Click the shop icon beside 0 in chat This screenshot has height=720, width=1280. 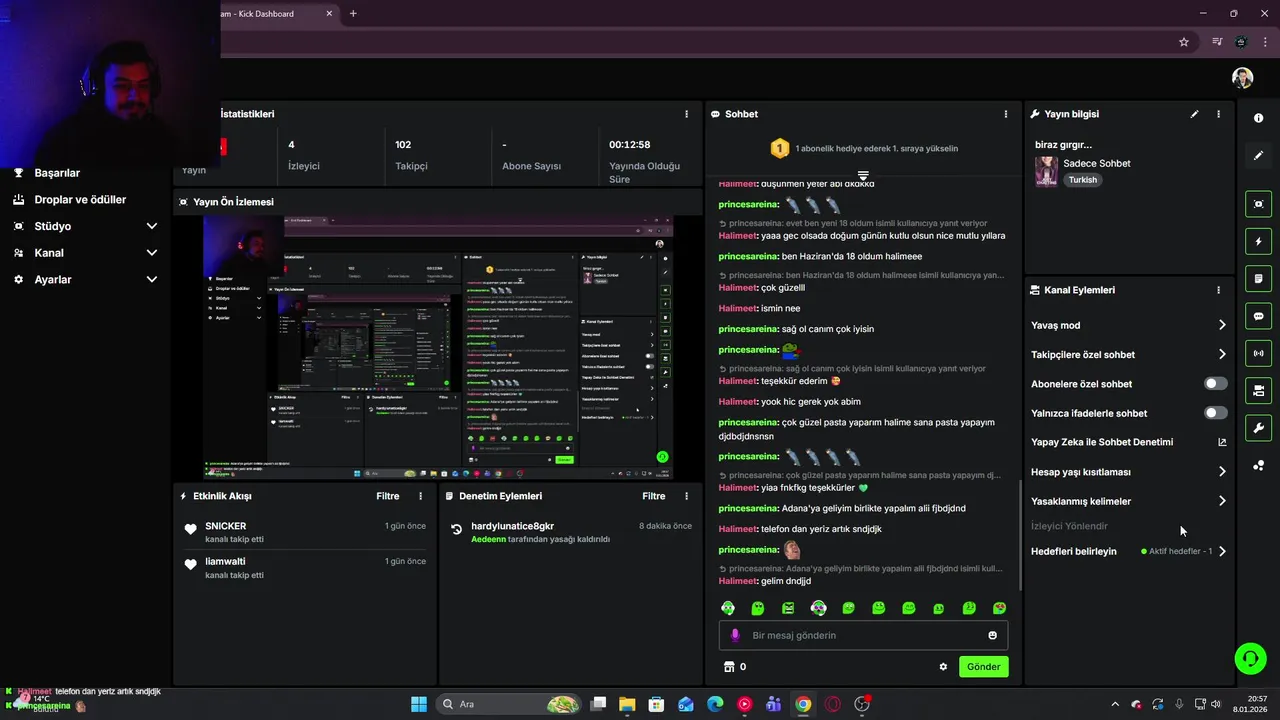(x=729, y=667)
